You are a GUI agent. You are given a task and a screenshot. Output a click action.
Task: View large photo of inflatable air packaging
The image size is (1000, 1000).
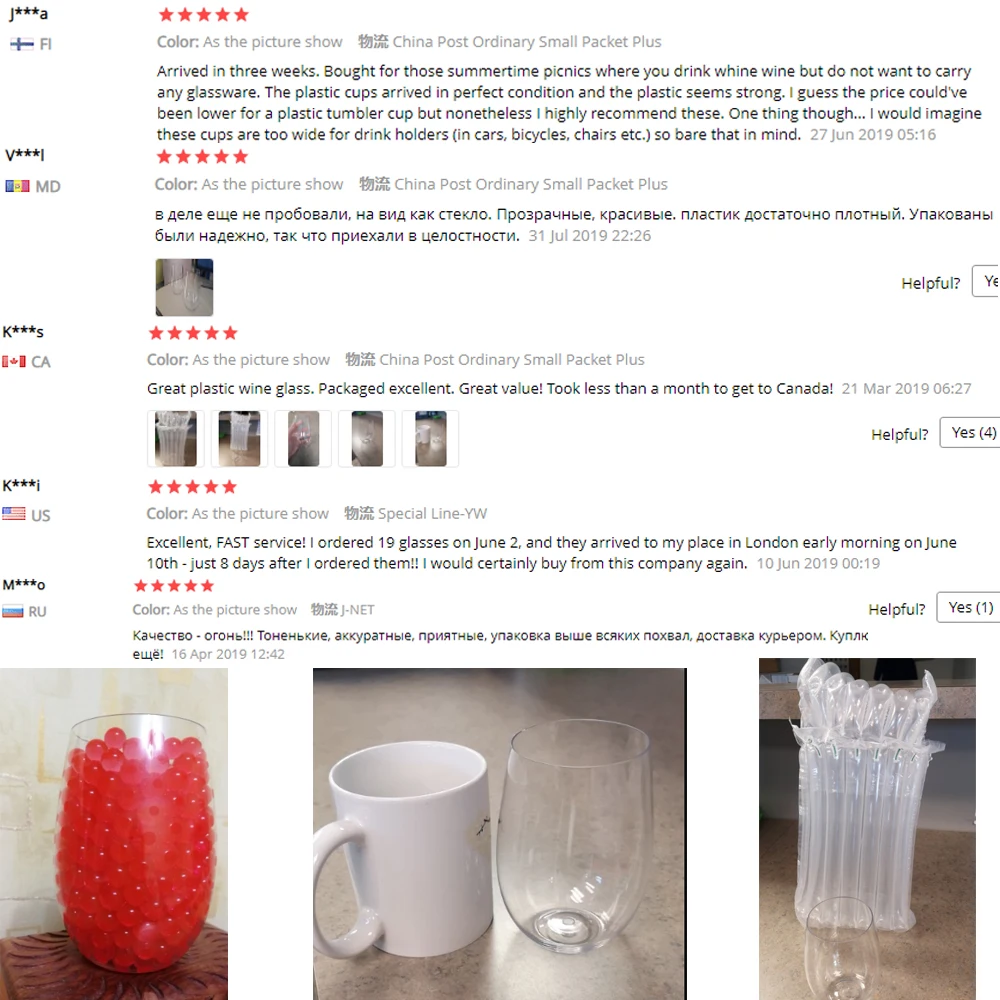(867, 828)
